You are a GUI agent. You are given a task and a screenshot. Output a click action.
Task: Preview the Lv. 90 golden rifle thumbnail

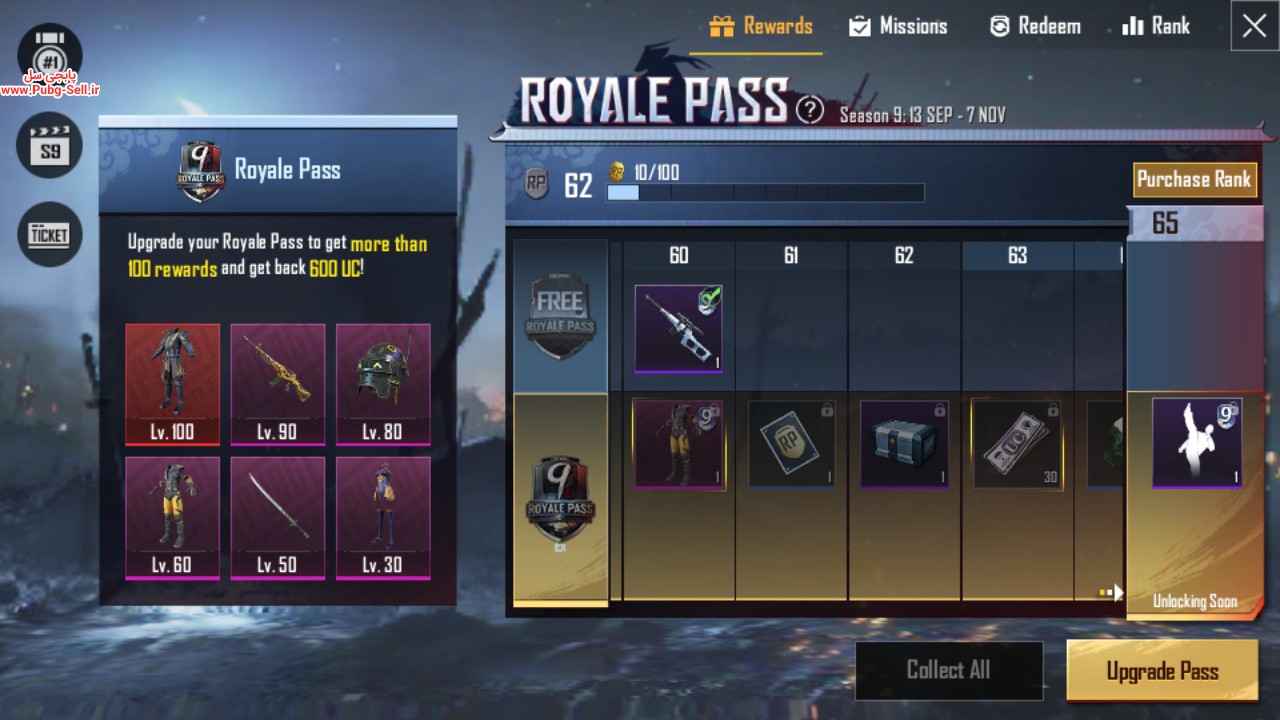[x=278, y=384]
